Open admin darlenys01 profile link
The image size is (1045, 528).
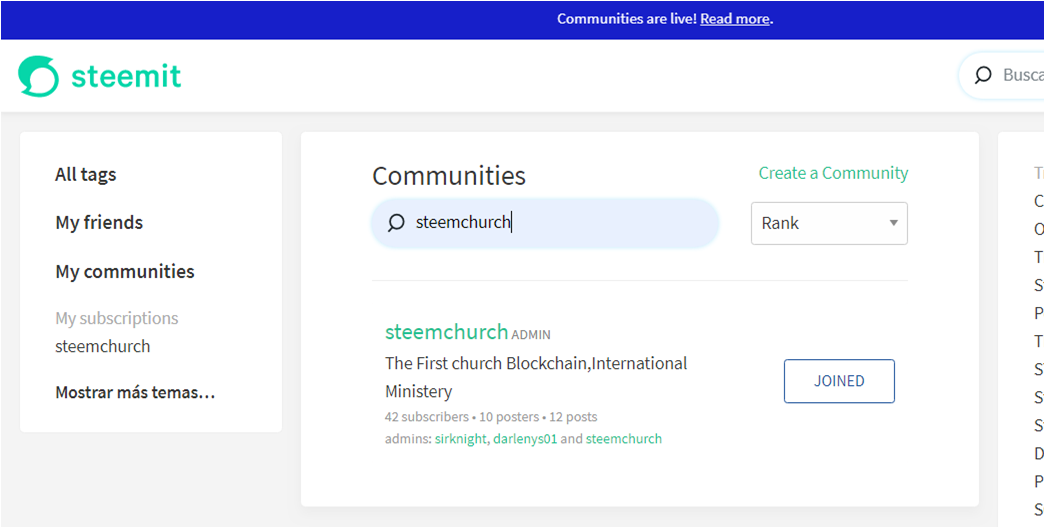click(x=525, y=439)
